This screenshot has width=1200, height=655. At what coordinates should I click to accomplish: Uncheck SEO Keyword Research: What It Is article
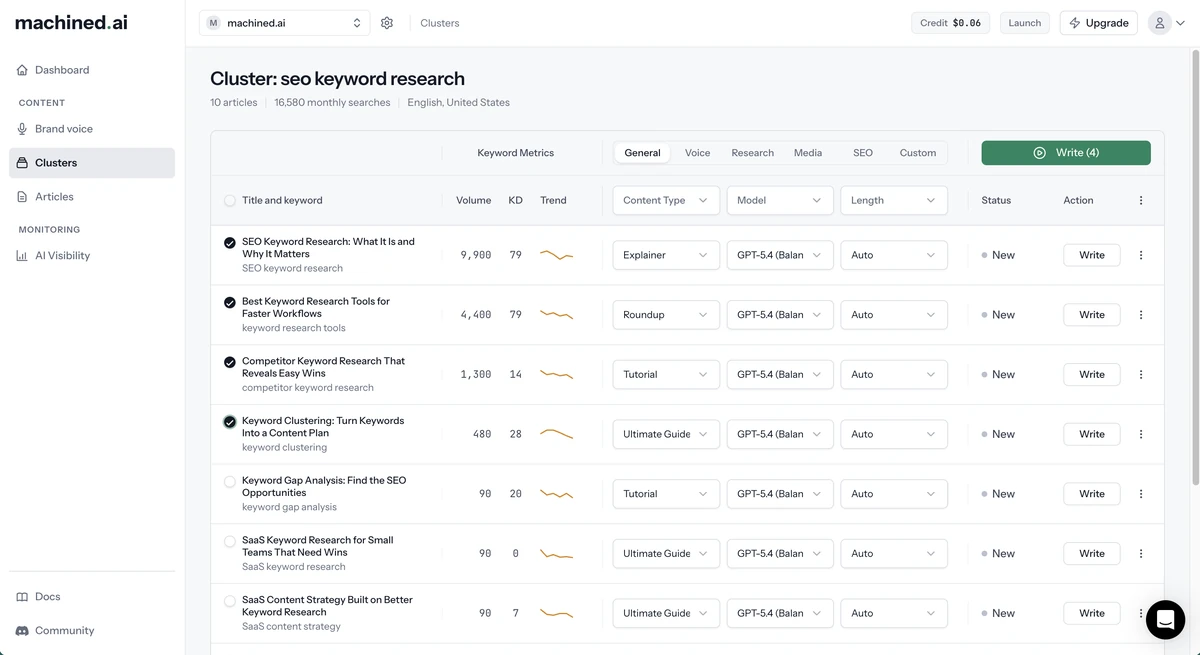[x=230, y=242]
